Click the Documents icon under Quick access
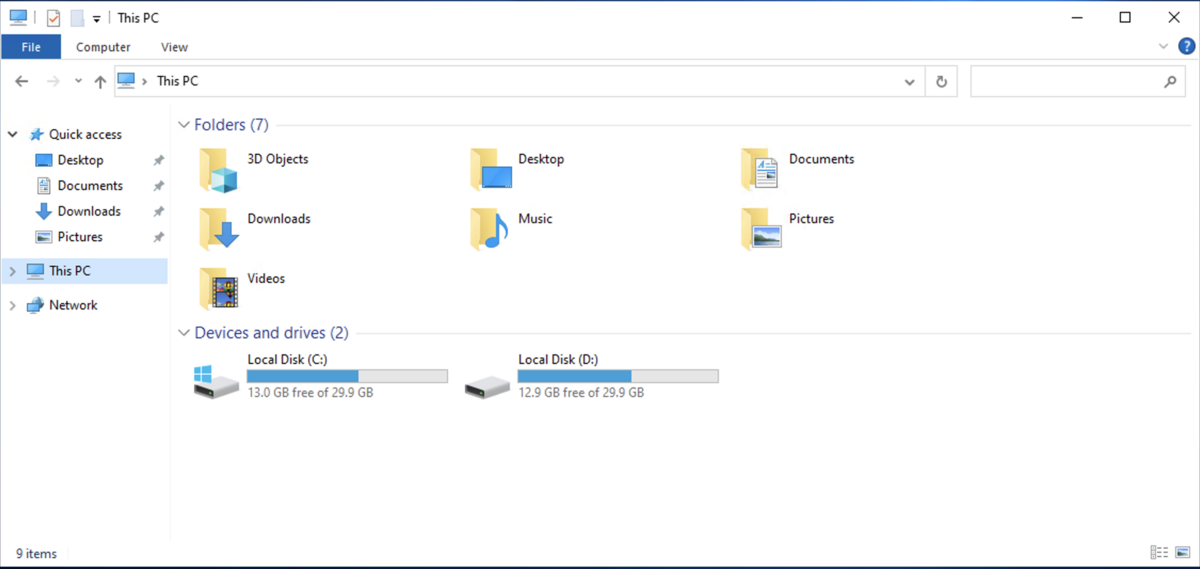Viewport: 1200px width, 569px height. click(43, 186)
